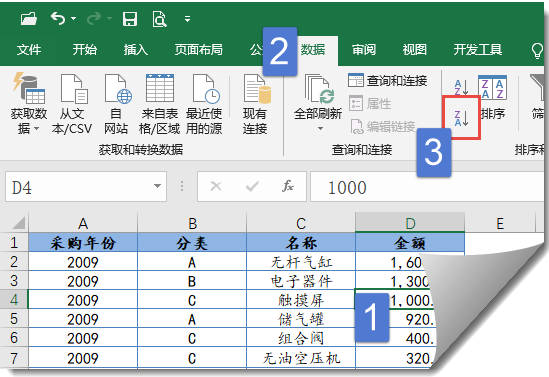Click the 全部刷新 button
Screen dimensions: 549x377
318,96
